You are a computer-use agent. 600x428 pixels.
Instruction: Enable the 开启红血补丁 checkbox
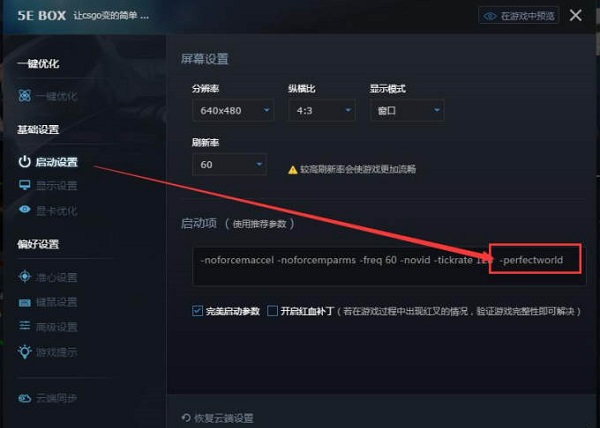click(x=272, y=311)
